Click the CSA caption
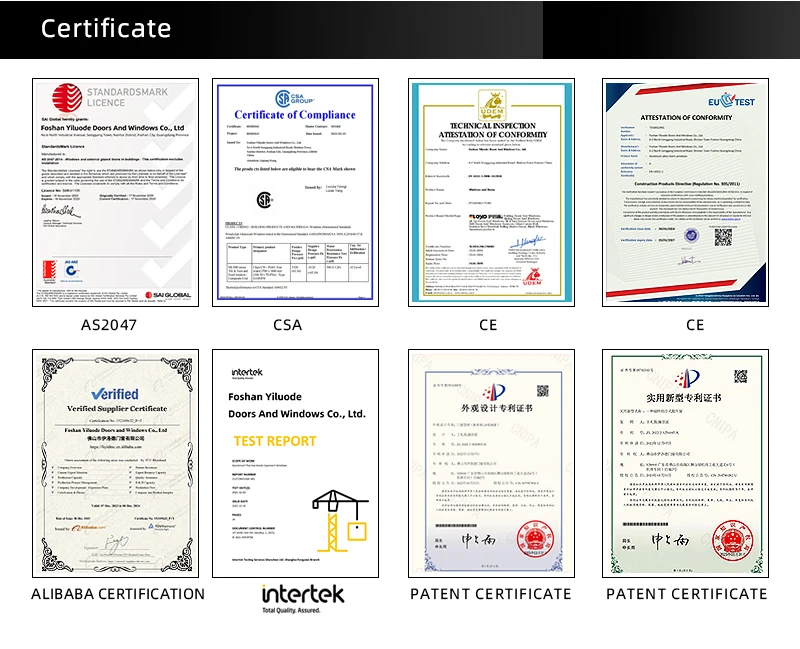This screenshot has width=800, height=649. coord(287,325)
